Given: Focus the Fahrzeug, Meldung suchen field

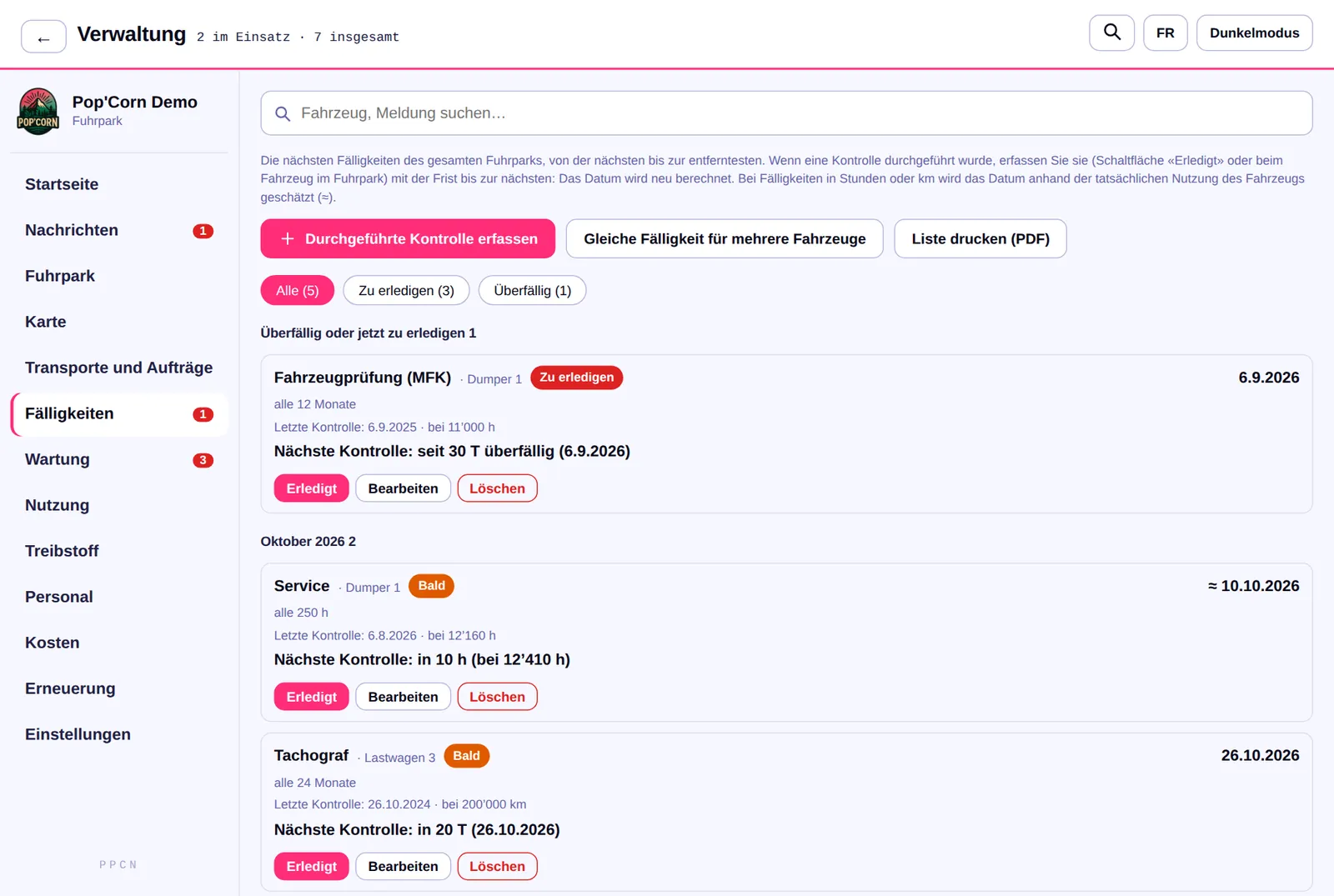Looking at the screenshot, I should point(786,113).
